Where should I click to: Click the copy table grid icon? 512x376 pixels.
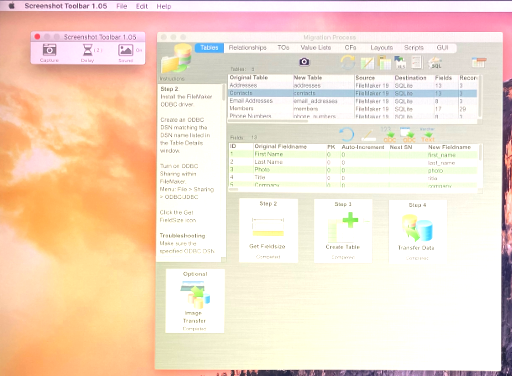pyautogui.click(x=385, y=63)
